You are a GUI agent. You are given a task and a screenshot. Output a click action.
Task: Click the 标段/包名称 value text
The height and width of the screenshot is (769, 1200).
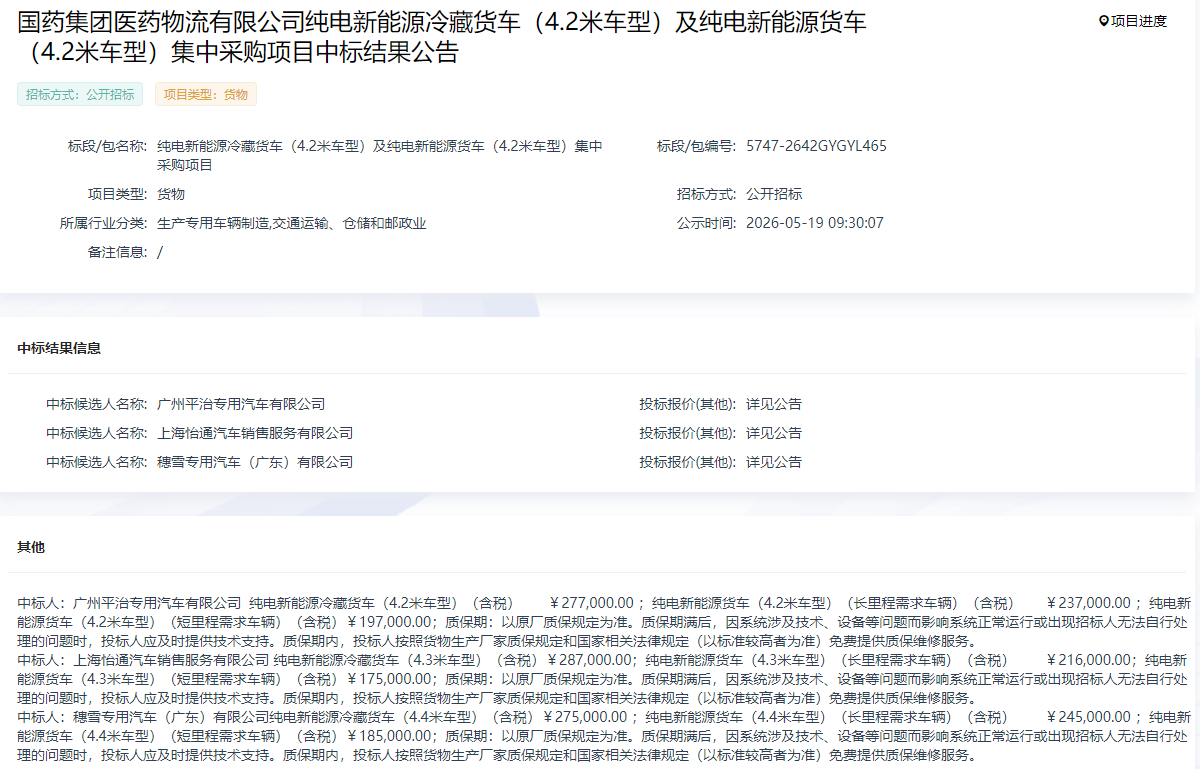(x=380, y=156)
